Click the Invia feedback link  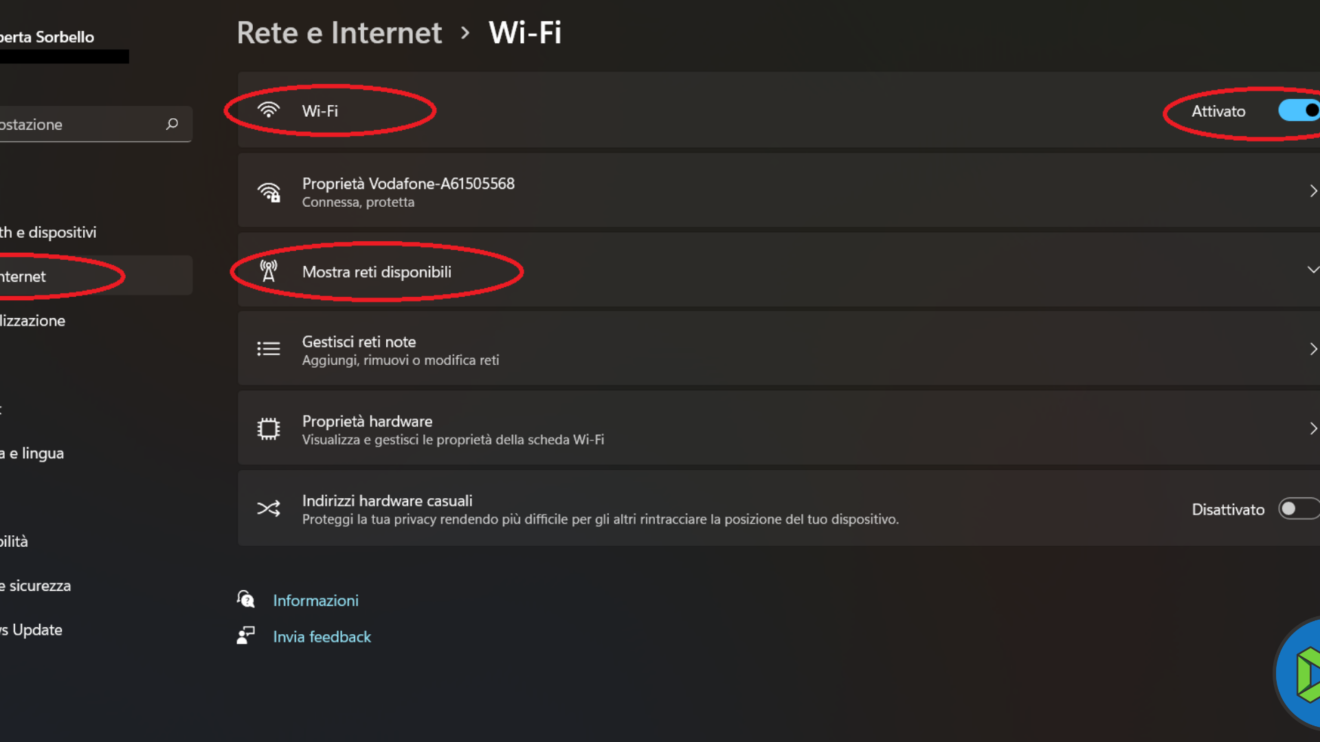[x=322, y=637]
